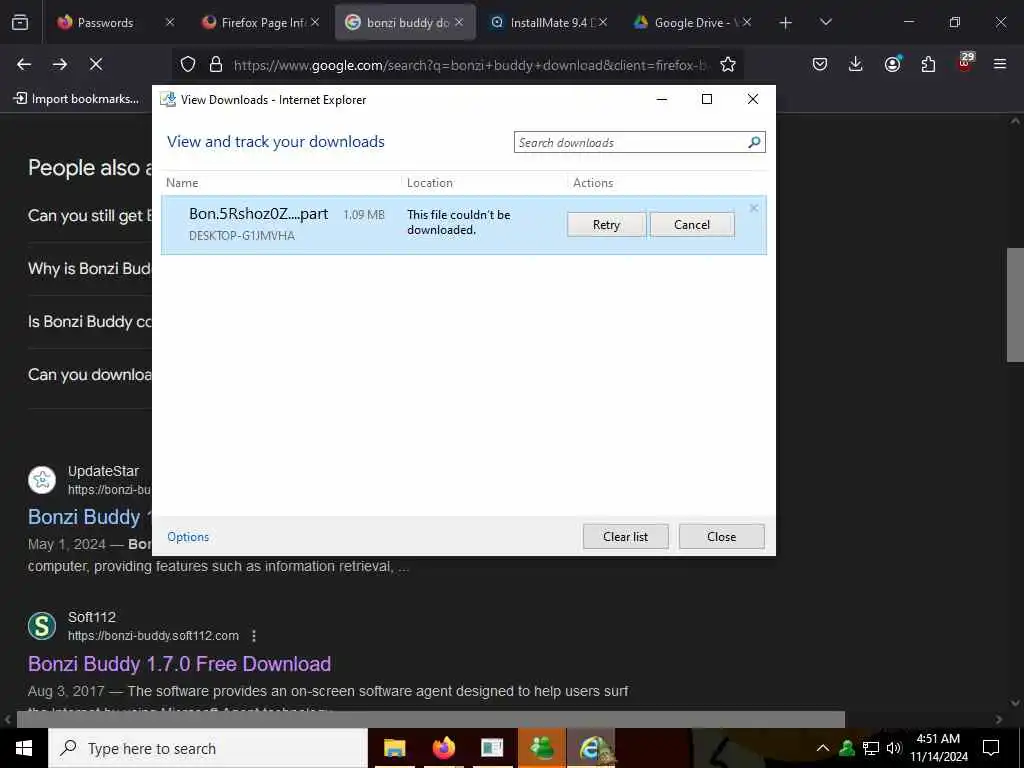Click the Location column header
This screenshot has height=768, width=1024.
pyautogui.click(x=430, y=183)
